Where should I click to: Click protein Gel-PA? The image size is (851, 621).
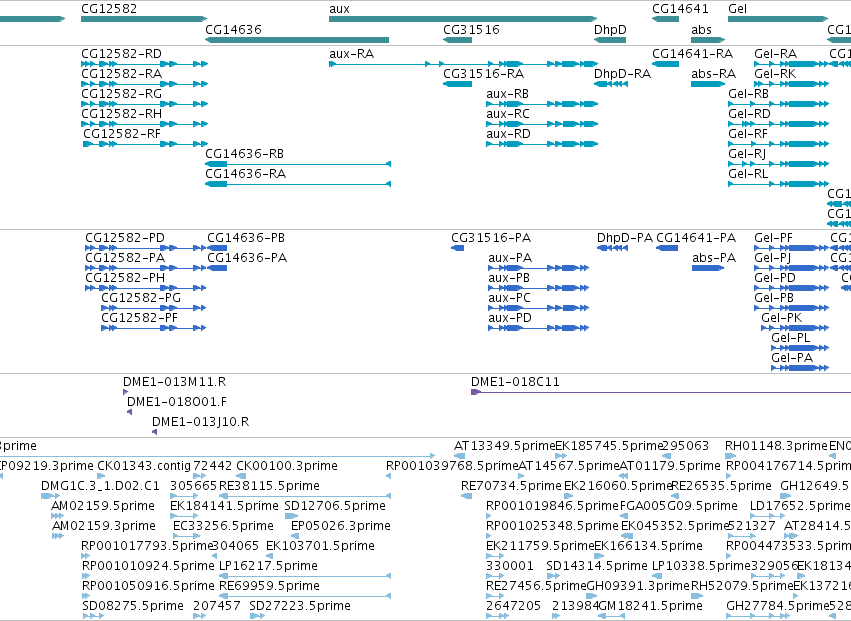click(792, 358)
